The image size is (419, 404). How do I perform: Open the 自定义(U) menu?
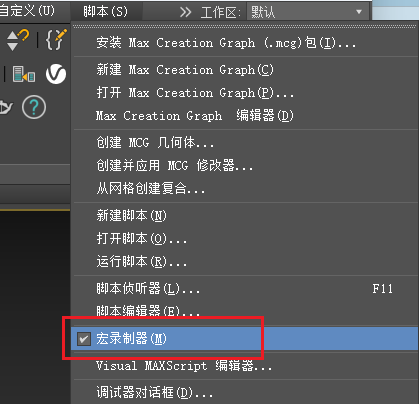[27, 11]
